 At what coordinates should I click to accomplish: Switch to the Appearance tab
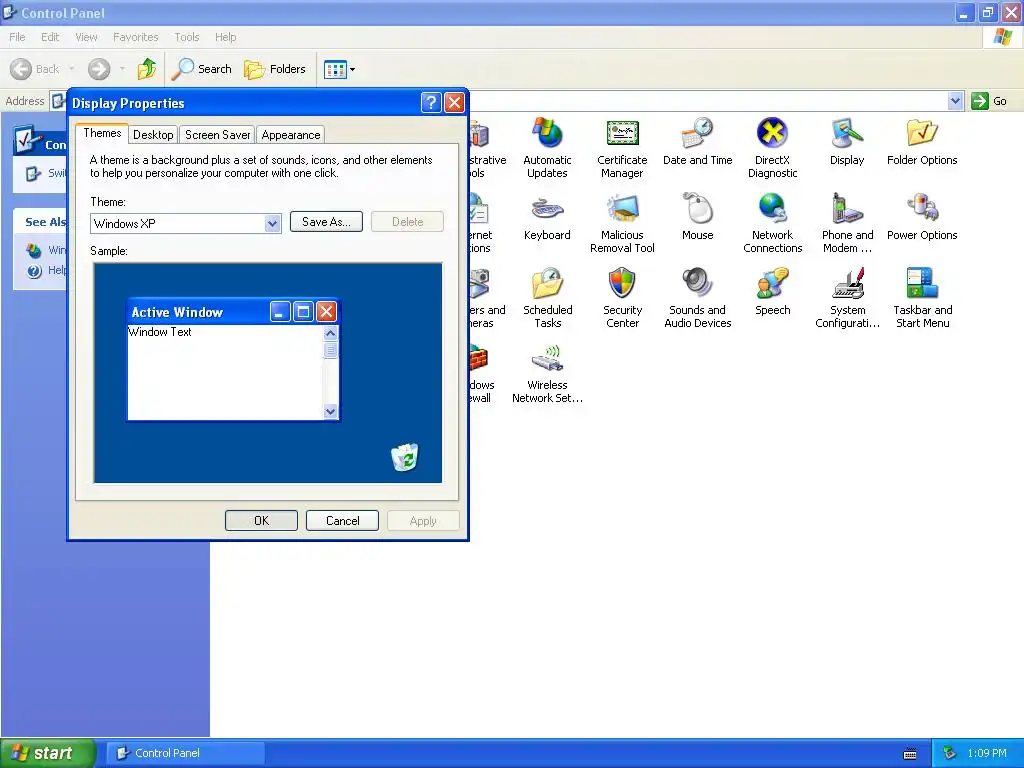291,135
